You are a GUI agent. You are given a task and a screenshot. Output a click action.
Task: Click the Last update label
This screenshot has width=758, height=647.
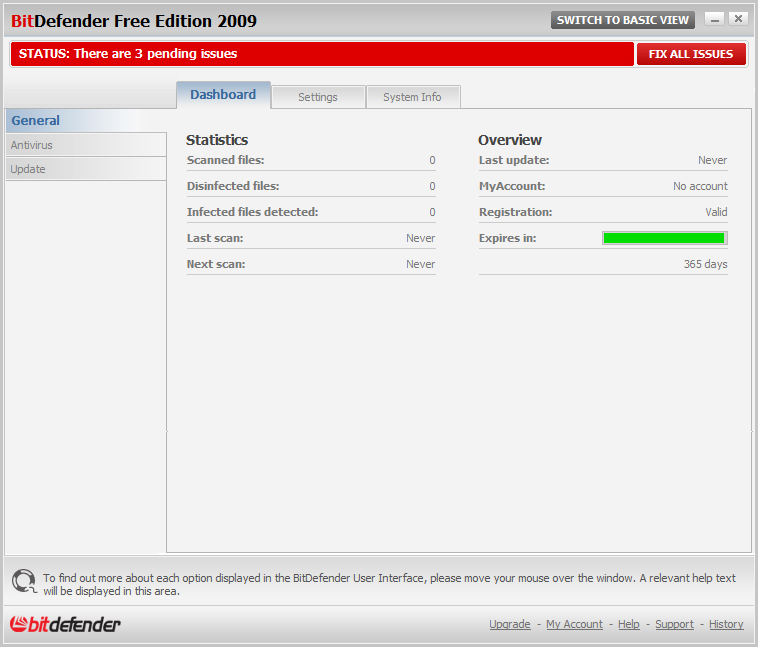514,160
